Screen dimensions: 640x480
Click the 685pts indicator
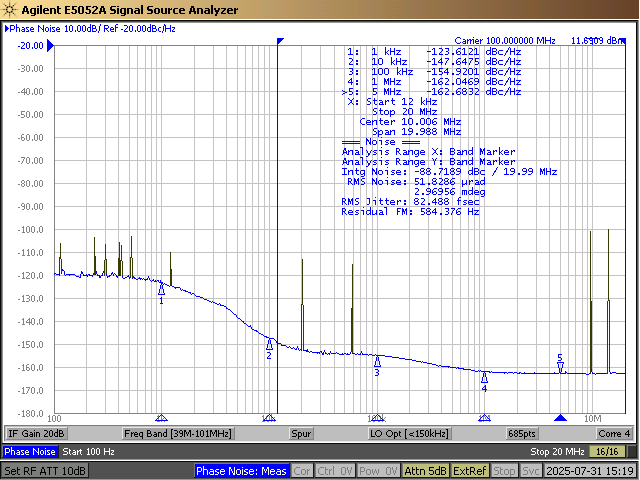522,433
